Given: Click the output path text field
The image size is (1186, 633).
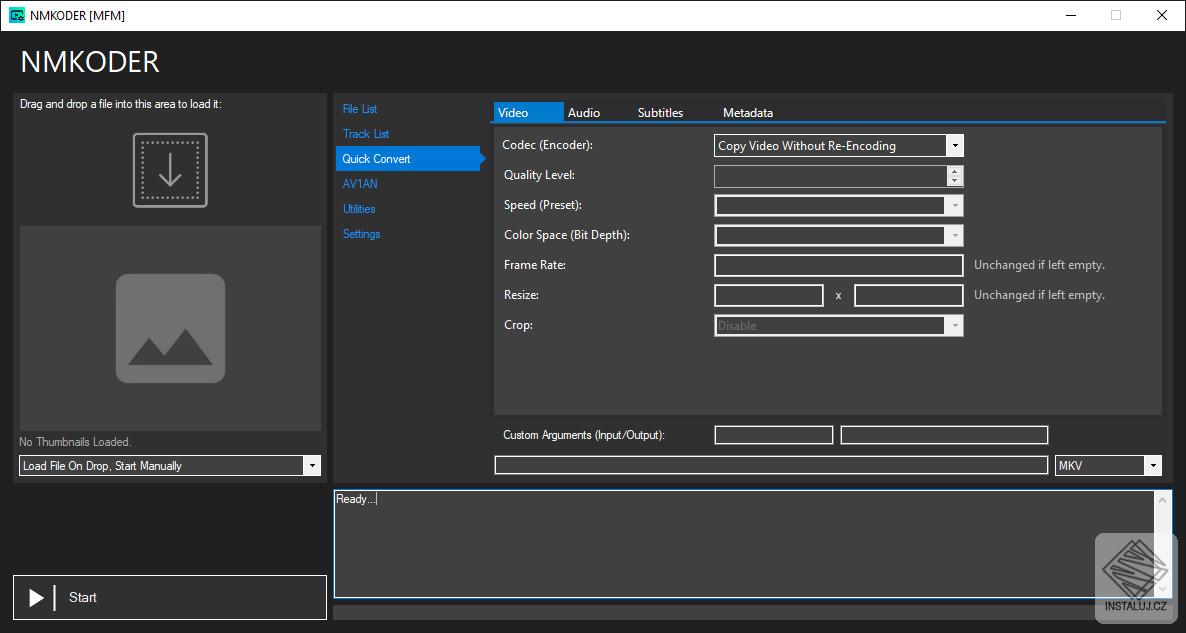Looking at the screenshot, I should click(772, 465).
